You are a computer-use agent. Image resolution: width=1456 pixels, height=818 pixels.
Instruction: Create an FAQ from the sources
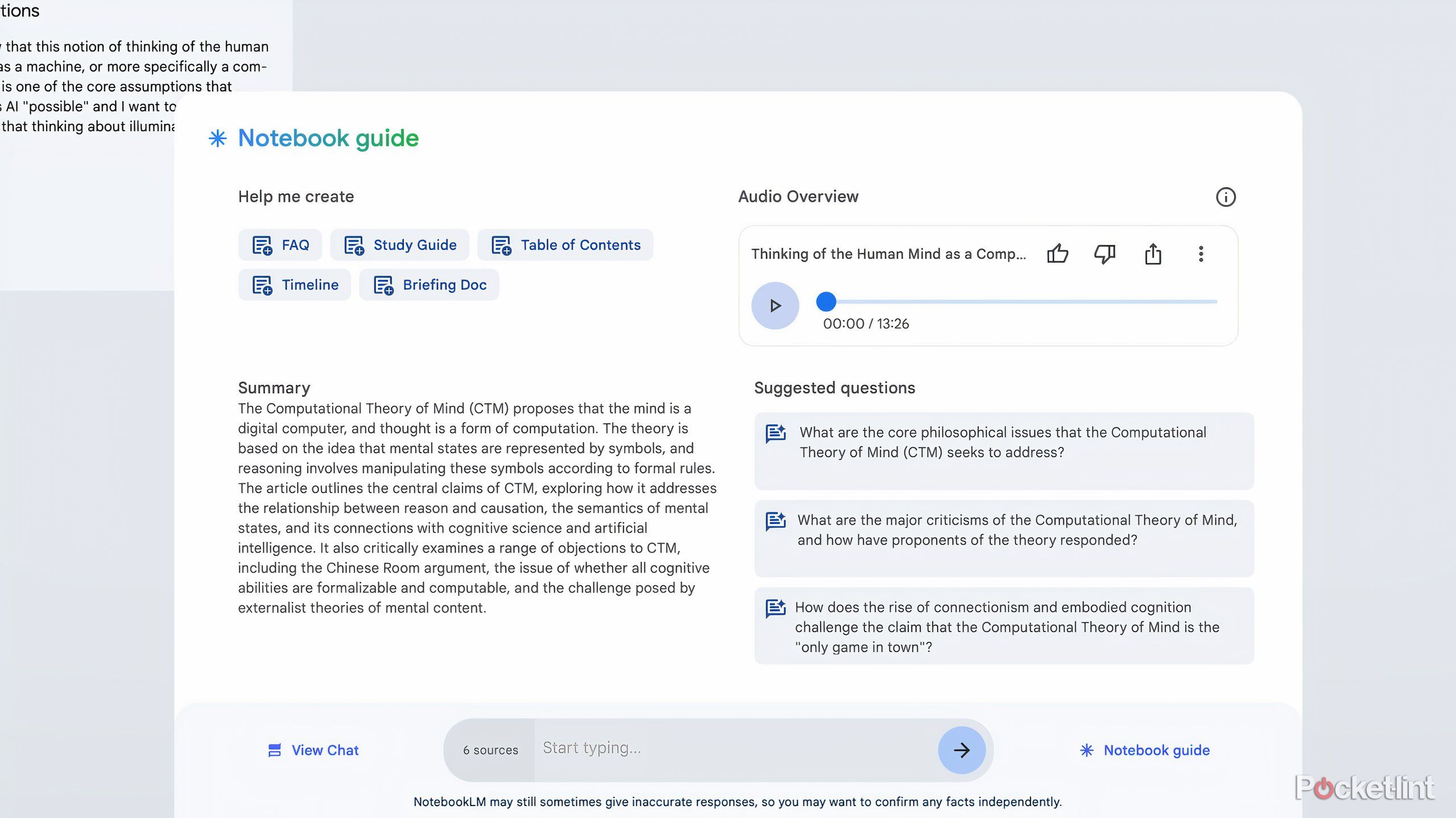pos(279,244)
